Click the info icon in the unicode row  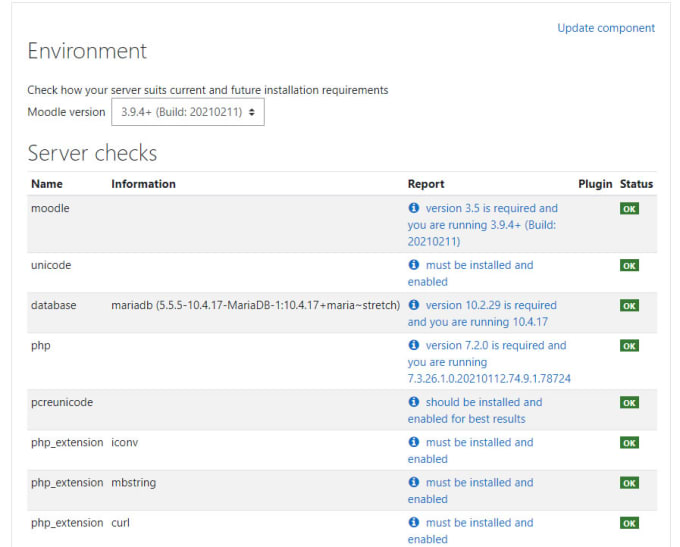[414, 265]
